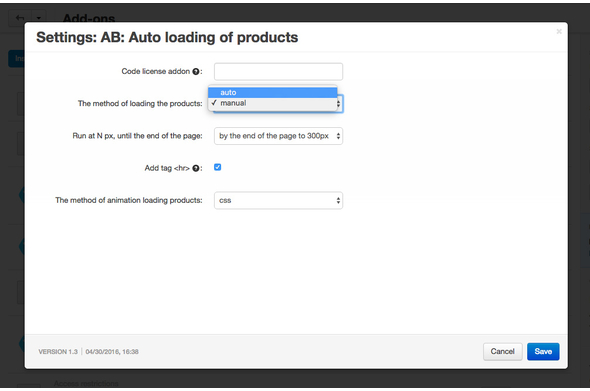Viewport: 590px width, 391px height.
Task: Select the 'manual' option in dropdown list
Action: pyautogui.click(x=272, y=103)
